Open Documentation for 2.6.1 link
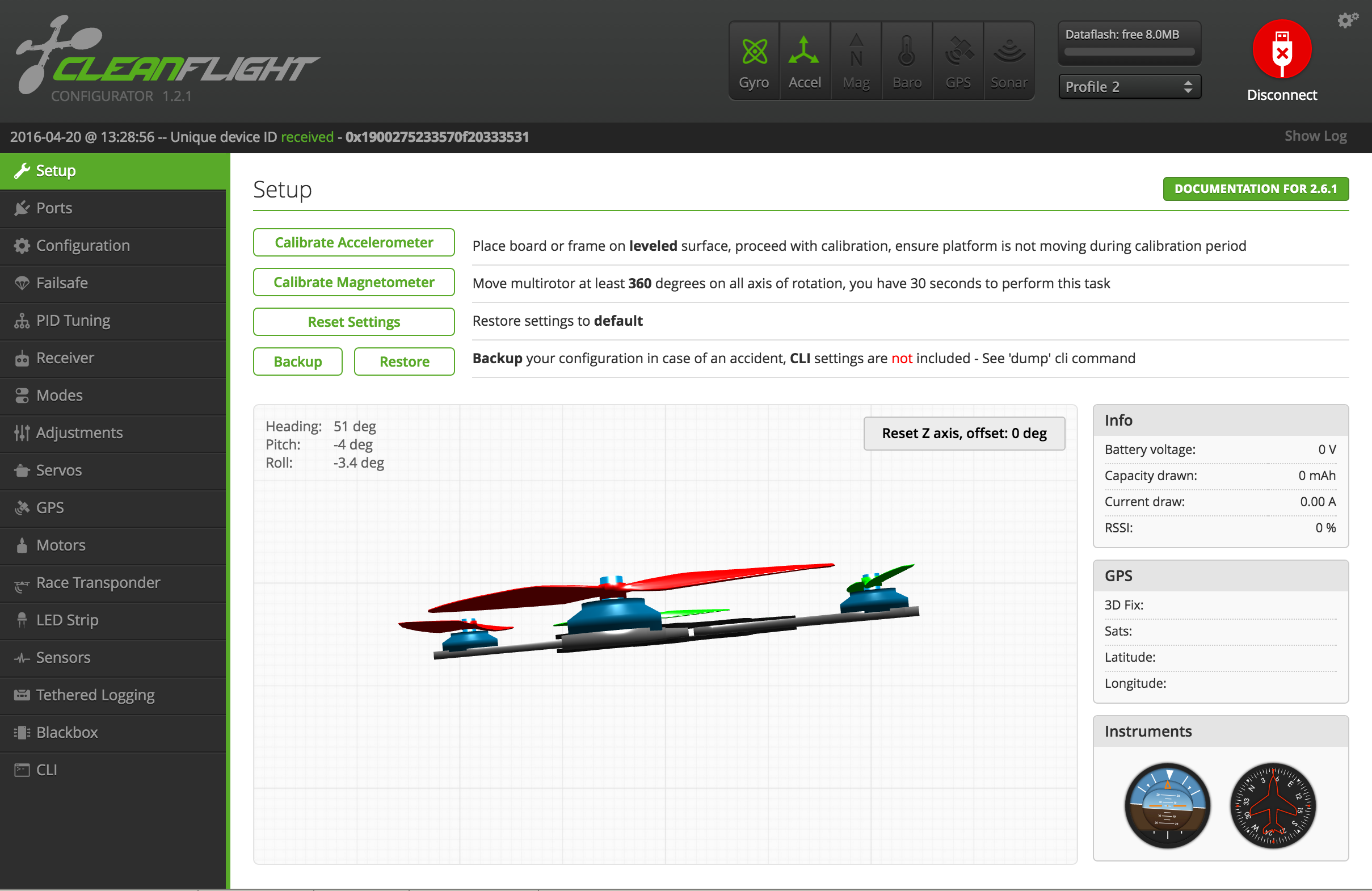 [x=1255, y=188]
